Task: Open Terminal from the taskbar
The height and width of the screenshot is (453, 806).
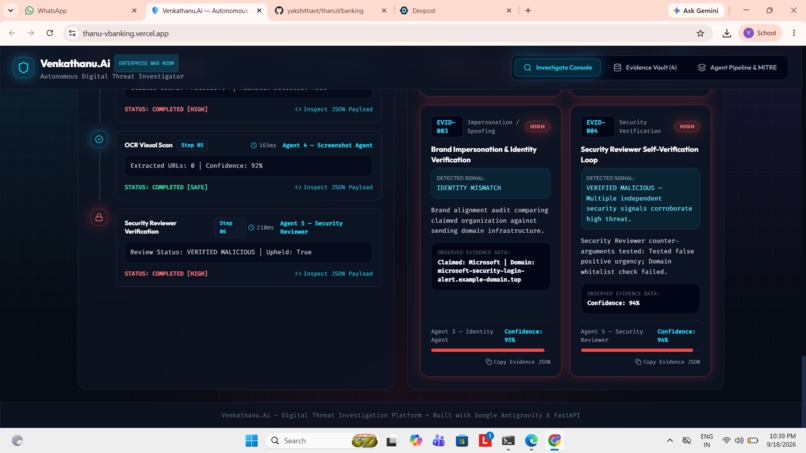Action: tap(508, 441)
